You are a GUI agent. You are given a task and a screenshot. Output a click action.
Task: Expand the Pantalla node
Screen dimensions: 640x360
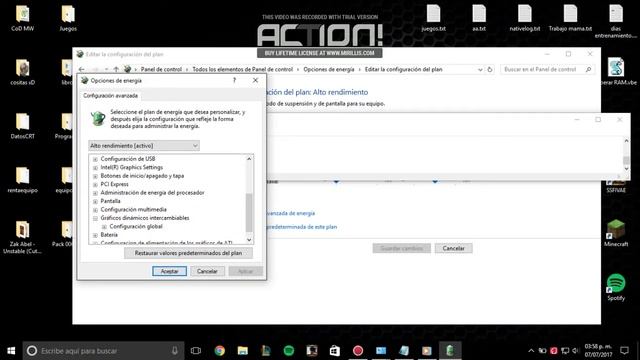[95, 202]
